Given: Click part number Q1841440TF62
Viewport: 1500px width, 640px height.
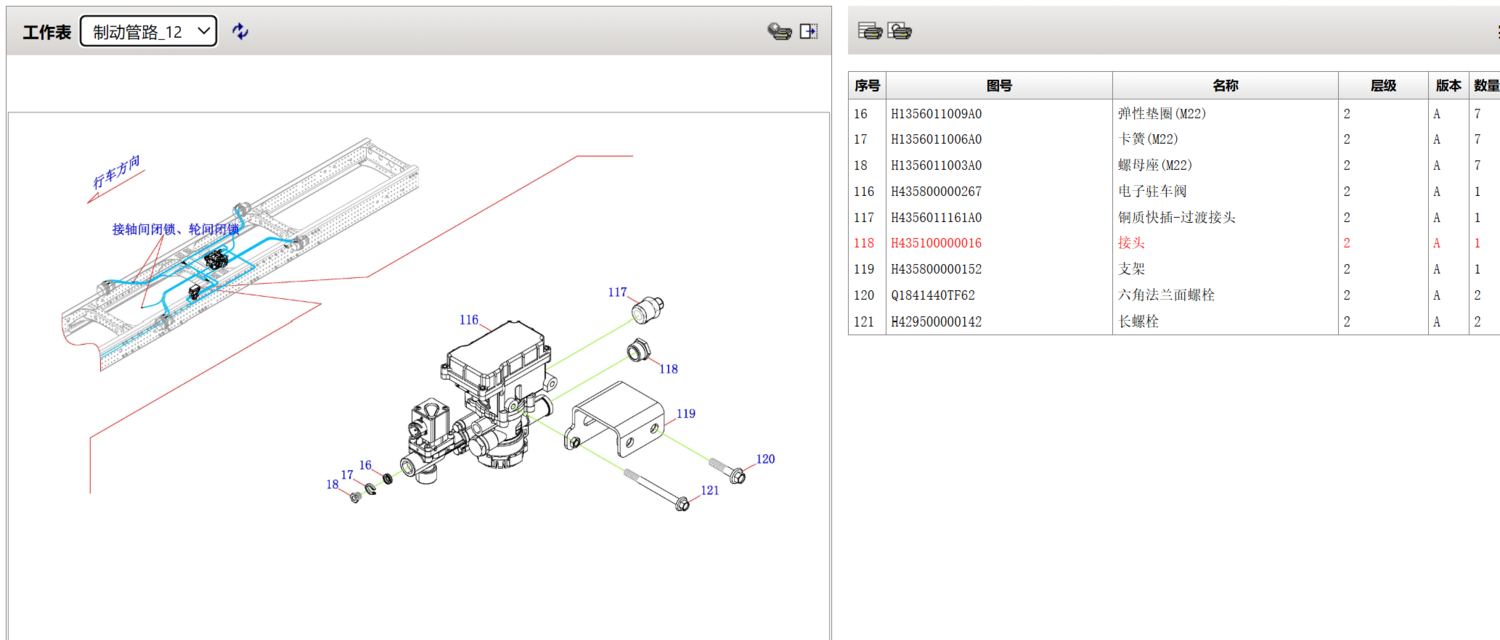Looking at the screenshot, I should pyautogui.click(x=932, y=295).
